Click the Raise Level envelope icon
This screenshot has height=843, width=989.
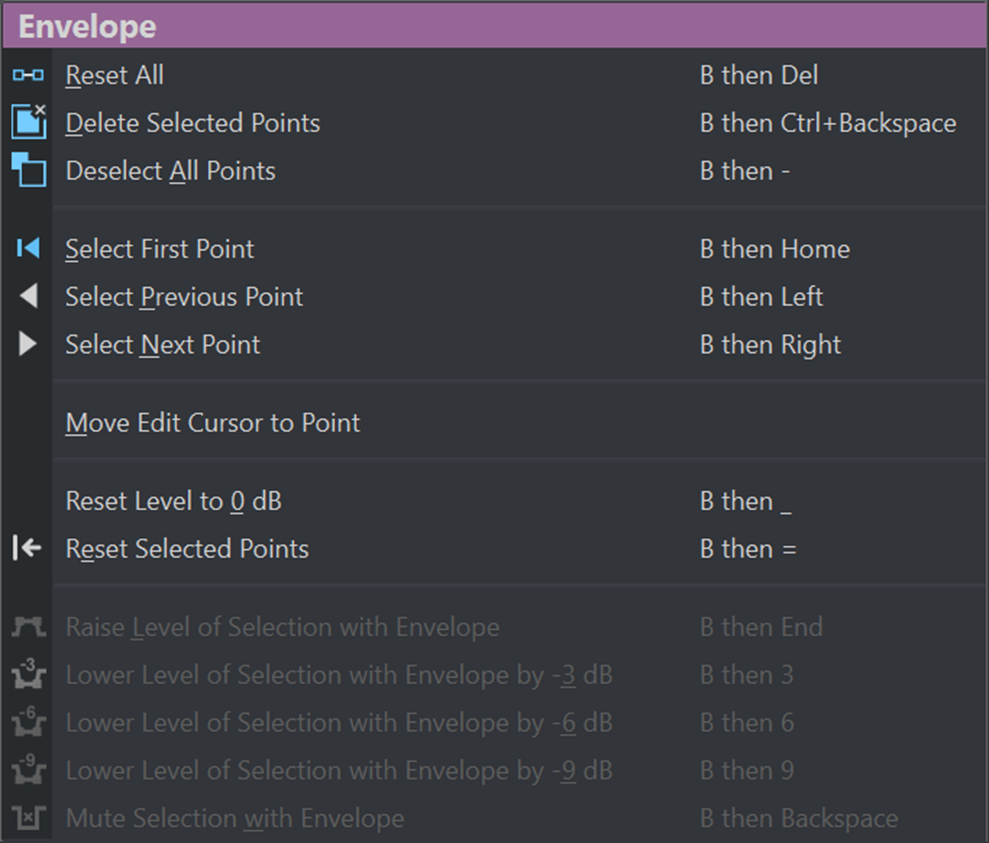click(x=28, y=627)
